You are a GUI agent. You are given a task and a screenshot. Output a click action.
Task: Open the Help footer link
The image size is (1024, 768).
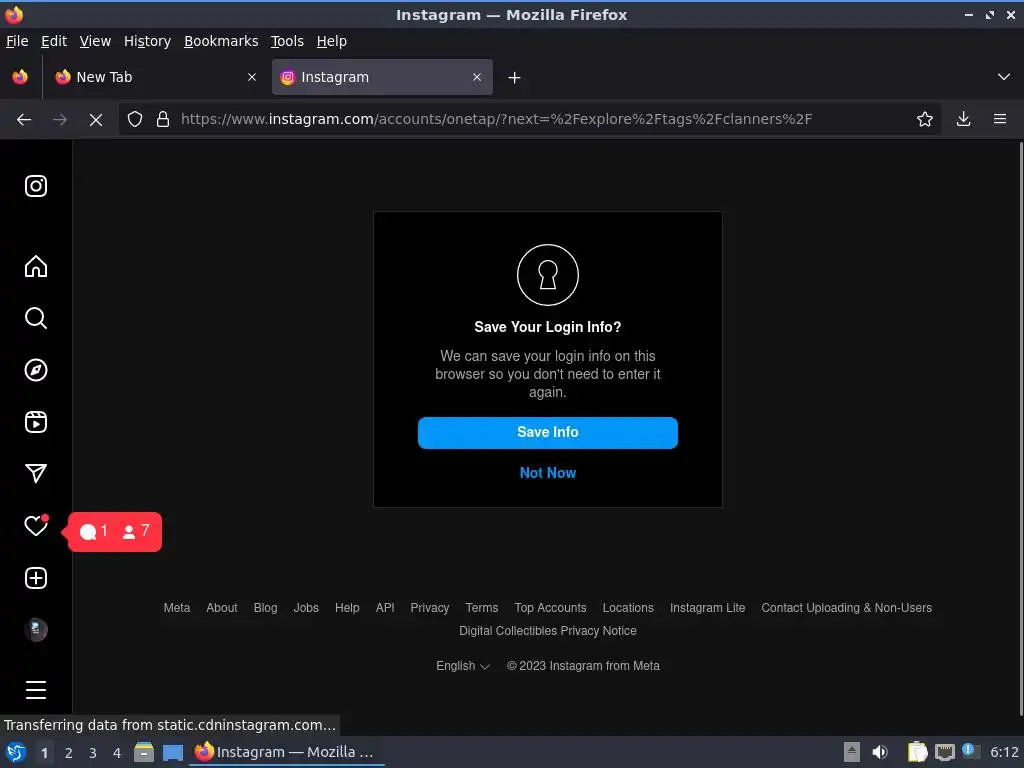coord(347,608)
